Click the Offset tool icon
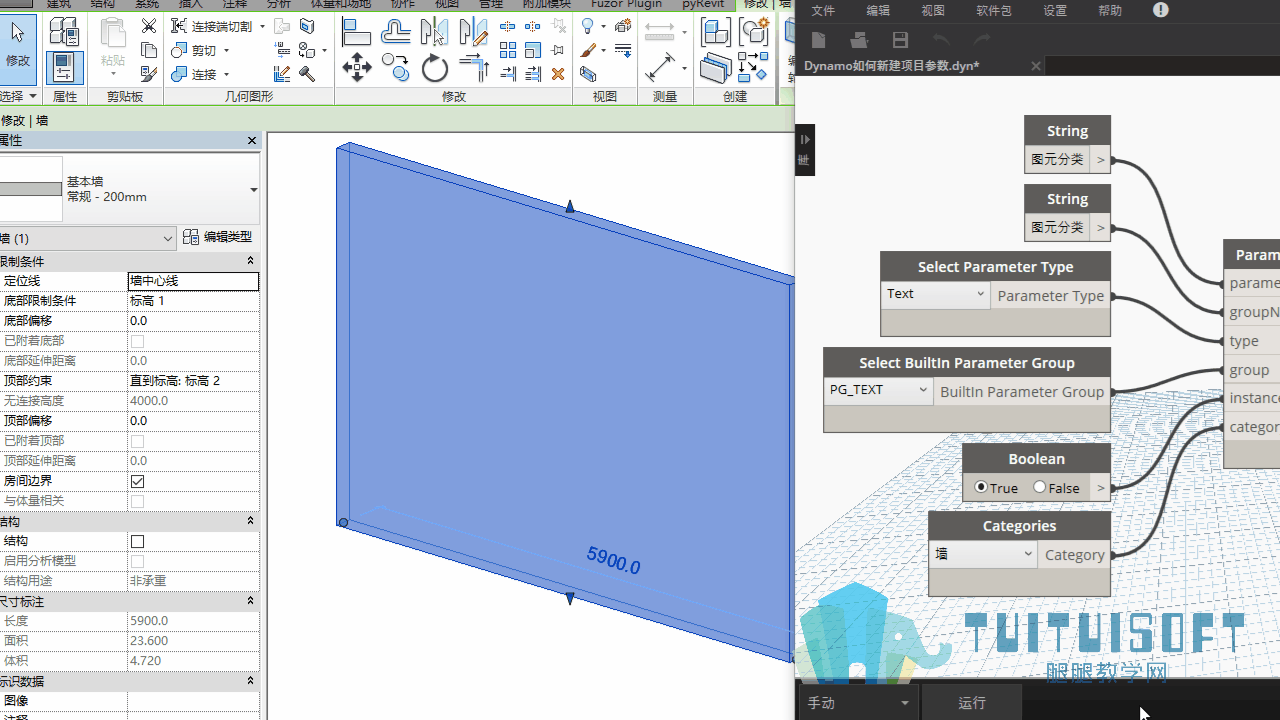The width and height of the screenshot is (1280, 720). click(x=396, y=32)
